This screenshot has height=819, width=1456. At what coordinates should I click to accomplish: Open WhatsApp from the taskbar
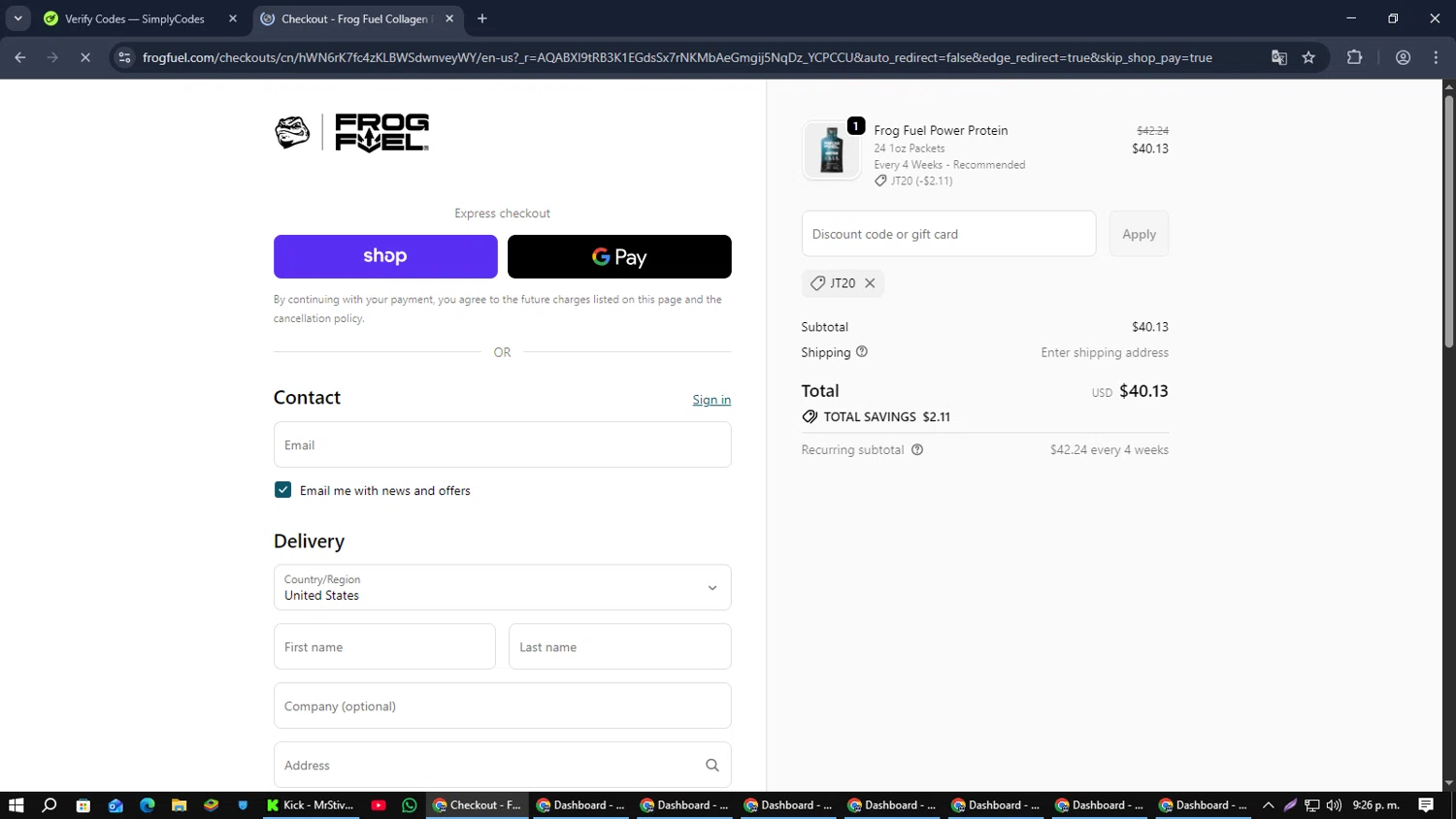click(x=410, y=804)
